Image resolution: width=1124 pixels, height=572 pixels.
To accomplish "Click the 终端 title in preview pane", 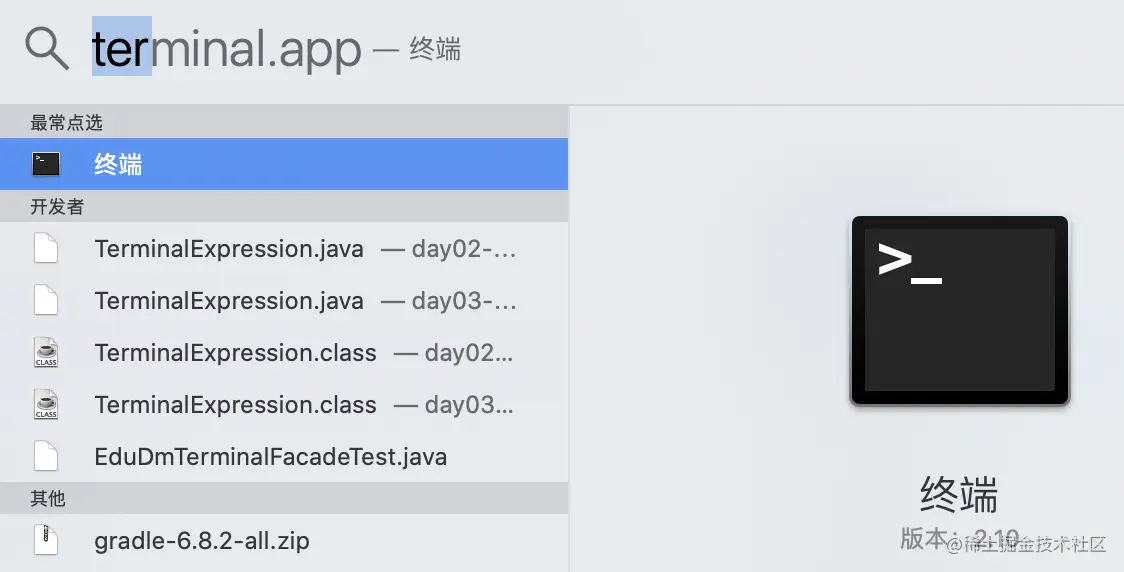I will [959, 494].
